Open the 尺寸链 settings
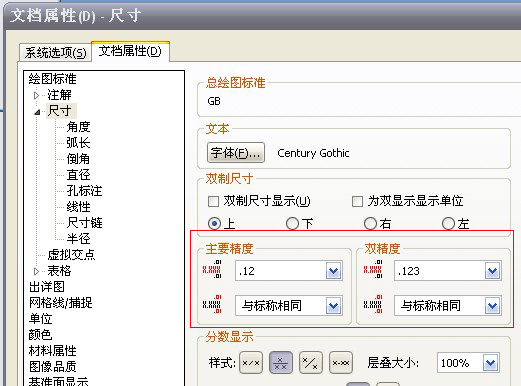This screenshot has height=386, width=521. pos(84,223)
